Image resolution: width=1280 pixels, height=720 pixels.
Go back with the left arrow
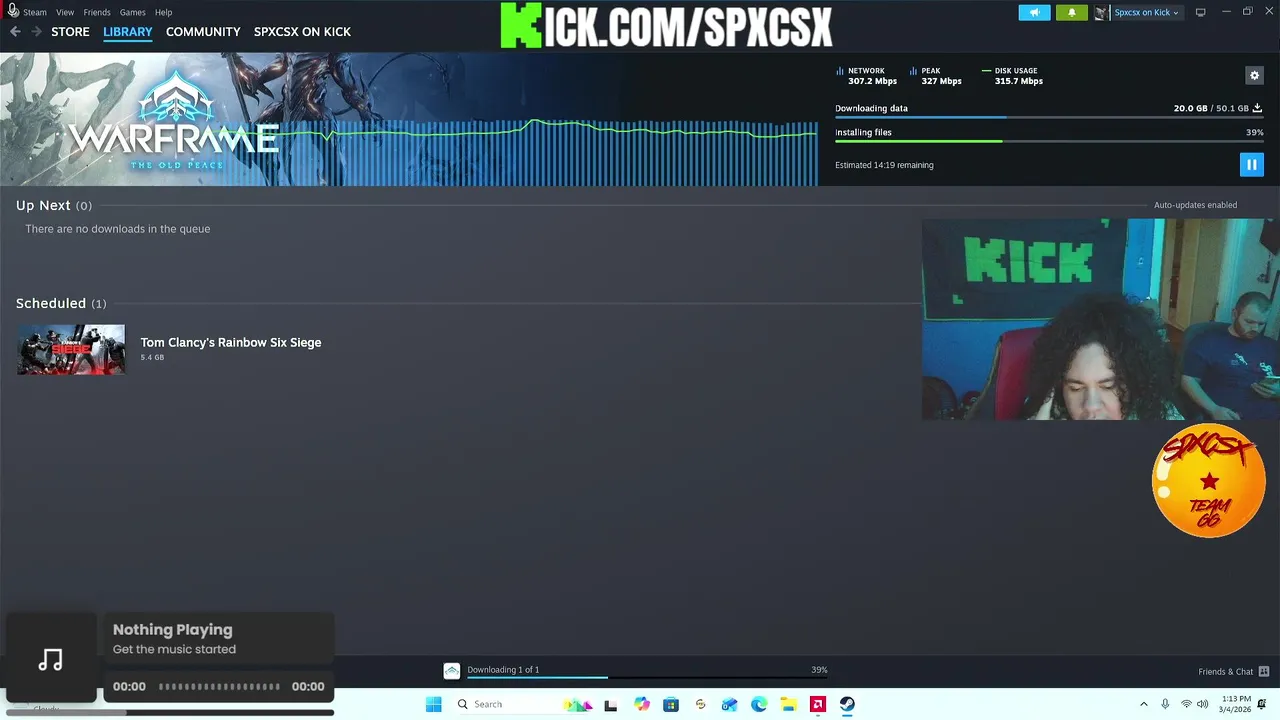[x=15, y=32]
